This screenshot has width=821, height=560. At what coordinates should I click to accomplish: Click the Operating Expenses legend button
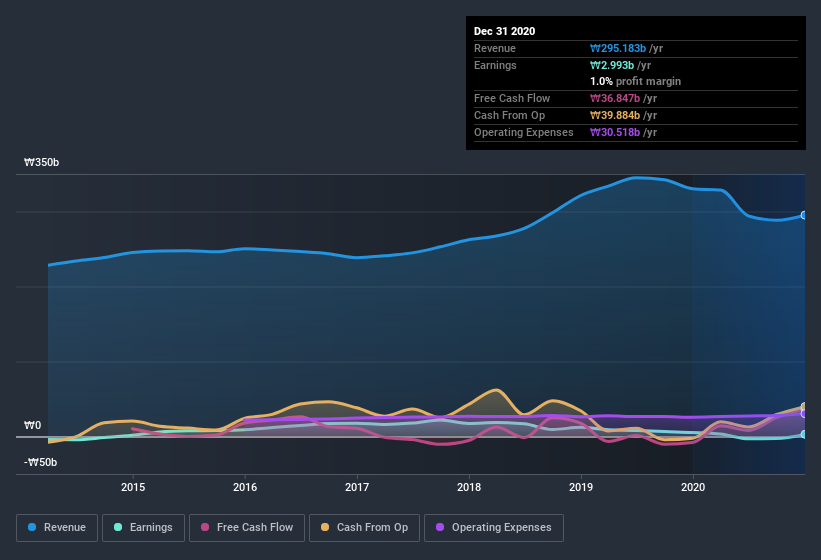pos(494,527)
